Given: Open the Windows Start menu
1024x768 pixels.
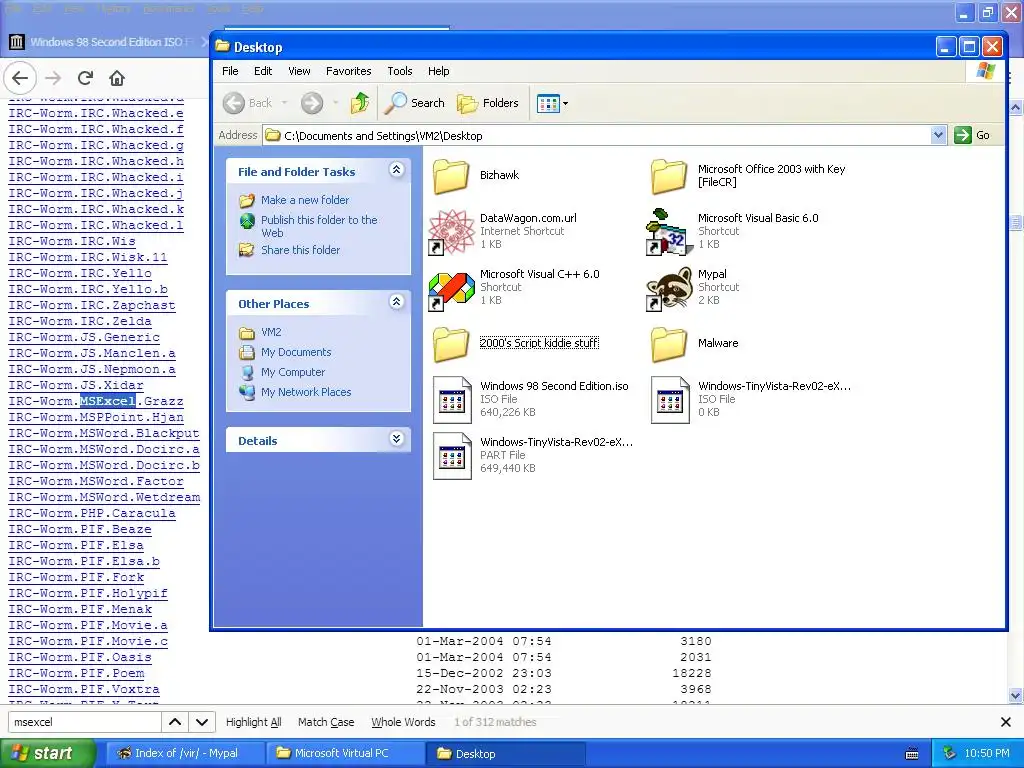Looking at the screenshot, I should pyautogui.click(x=48, y=753).
